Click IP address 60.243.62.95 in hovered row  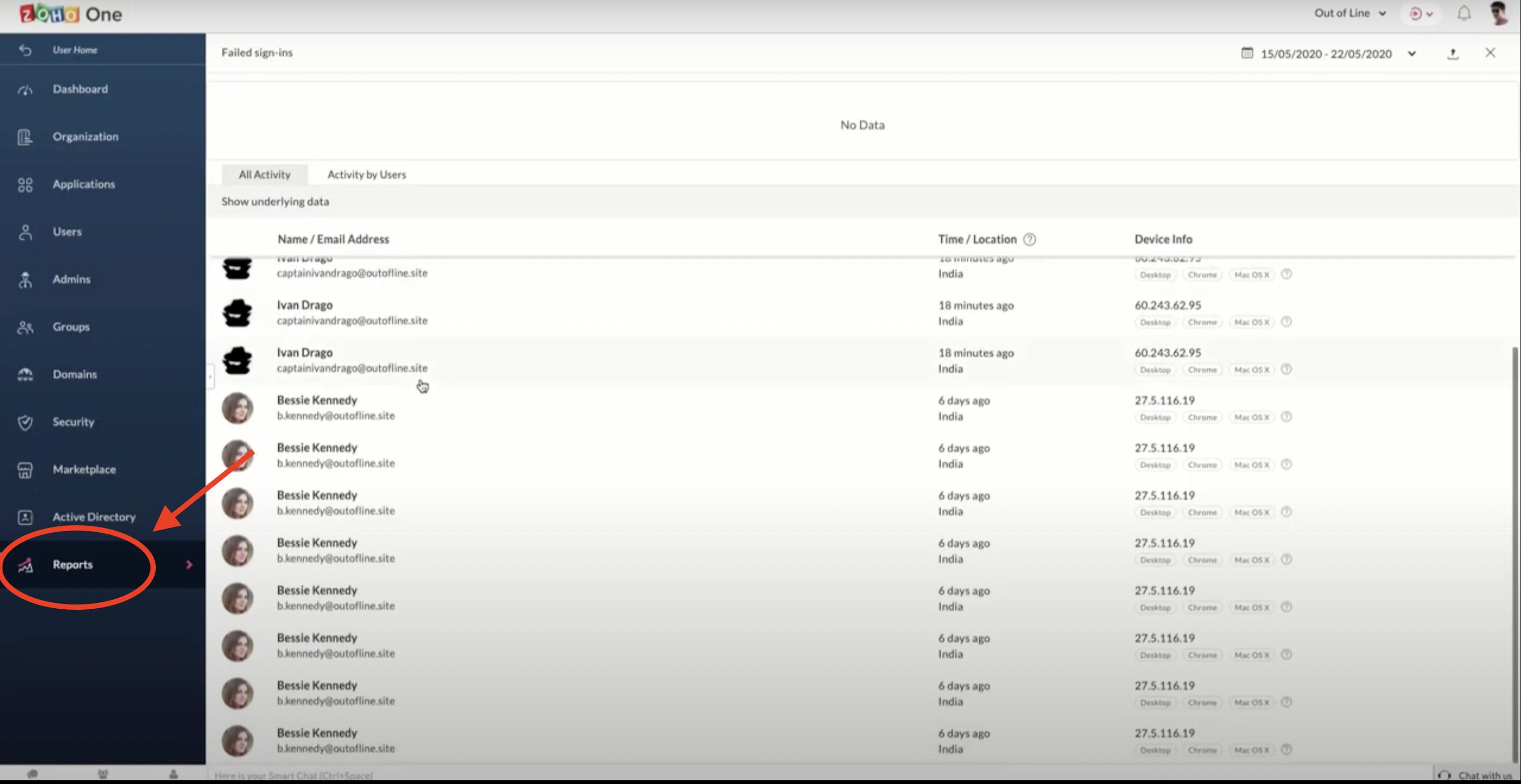1167,353
